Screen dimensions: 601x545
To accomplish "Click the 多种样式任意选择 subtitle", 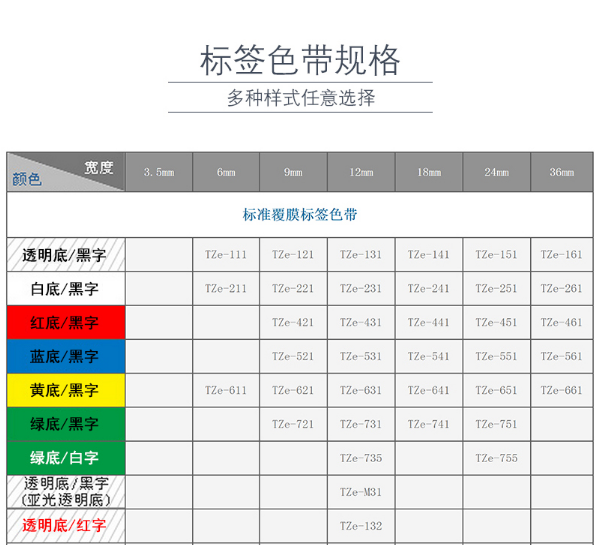I will (301, 98).
